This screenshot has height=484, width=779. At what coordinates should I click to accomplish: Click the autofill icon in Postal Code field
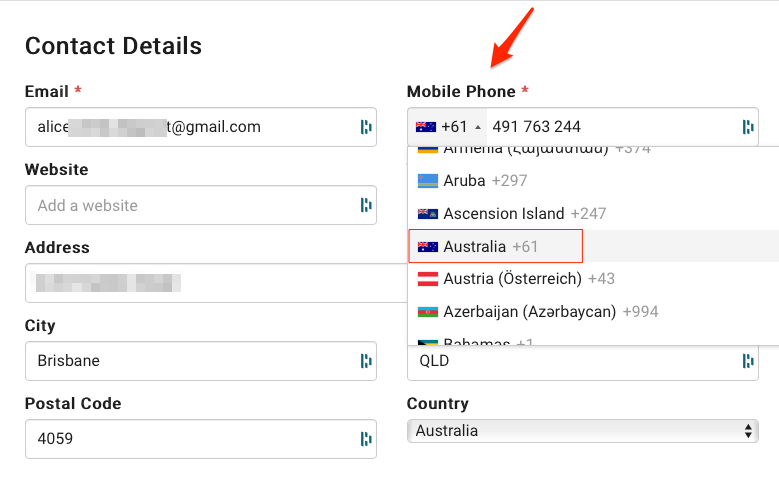click(x=366, y=439)
